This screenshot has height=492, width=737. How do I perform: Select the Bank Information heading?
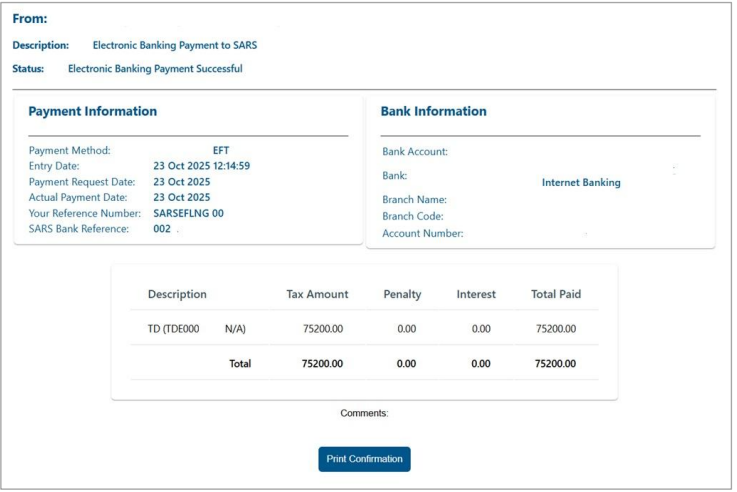coord(433,112)
